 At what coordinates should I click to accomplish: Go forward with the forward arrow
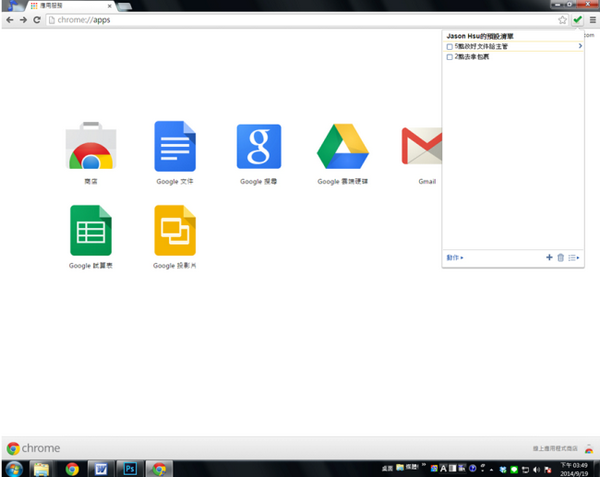pyautogui.click(x=23, y=20)
